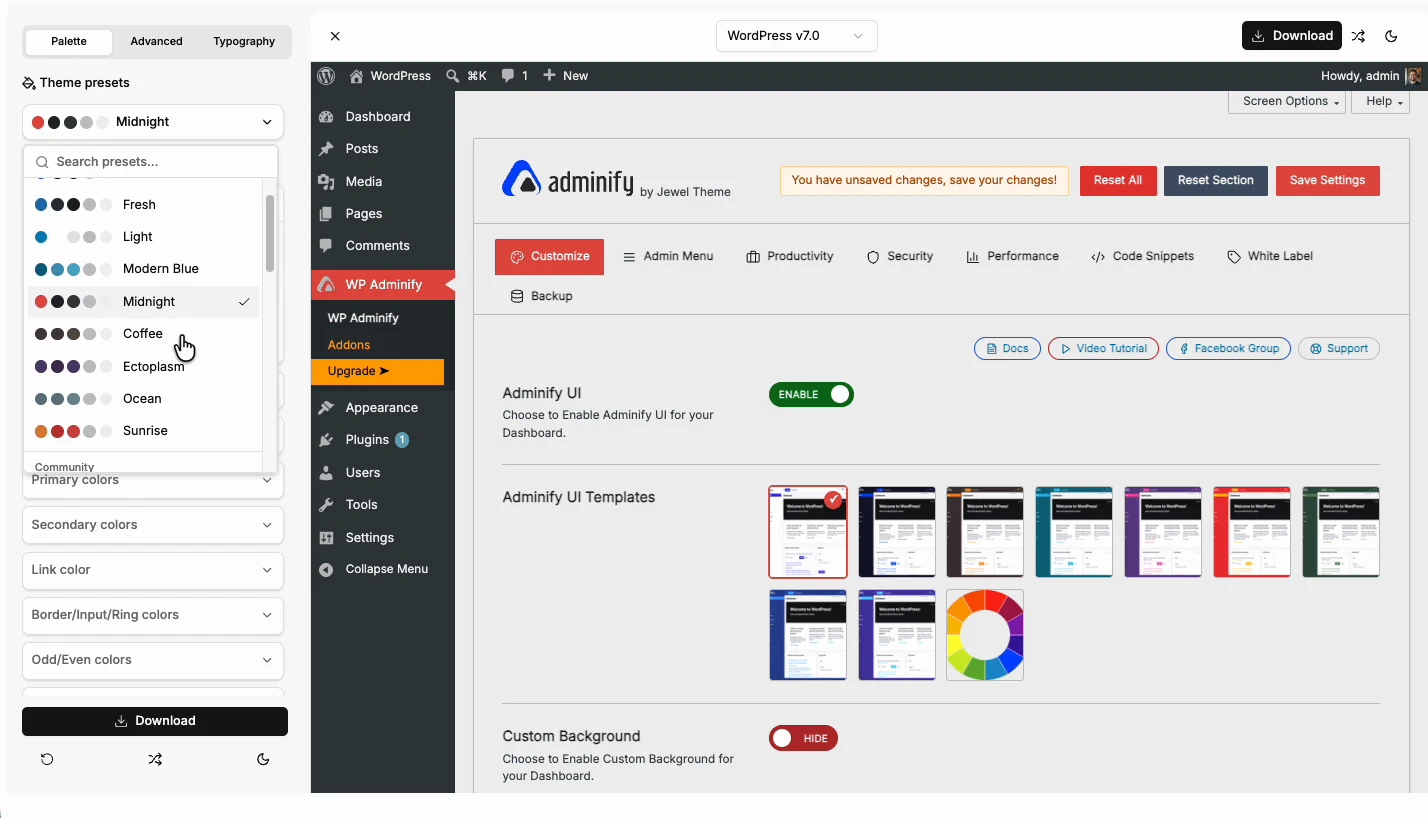
Task: Toggle the Custom Background hide switch
Action: (803, 738)
